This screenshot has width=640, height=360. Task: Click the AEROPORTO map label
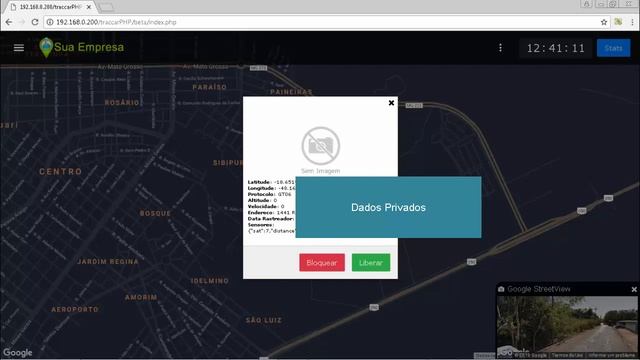coord(75,309)
